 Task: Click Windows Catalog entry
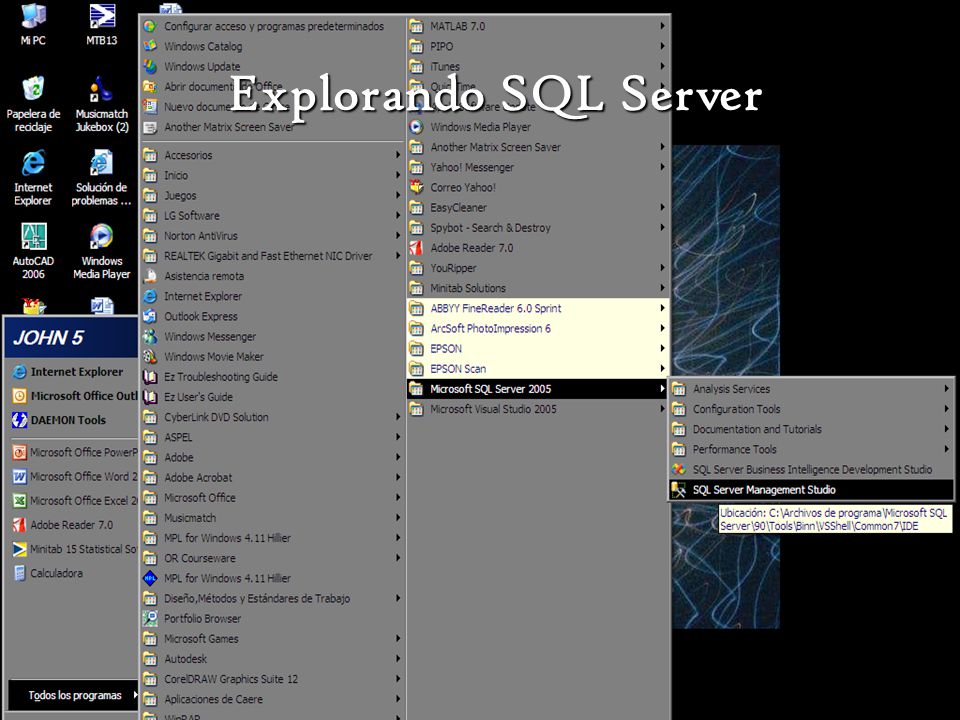click(272, 47)
